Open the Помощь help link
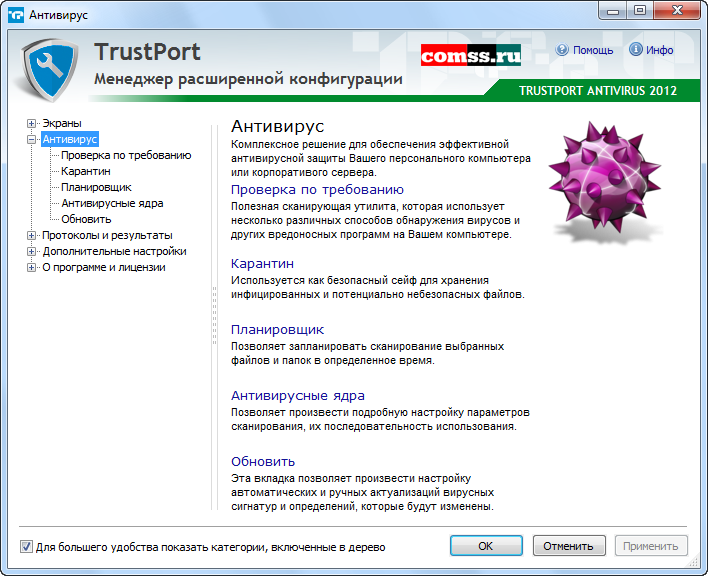The height and width of the screenshot is (576, 708). 593,50
